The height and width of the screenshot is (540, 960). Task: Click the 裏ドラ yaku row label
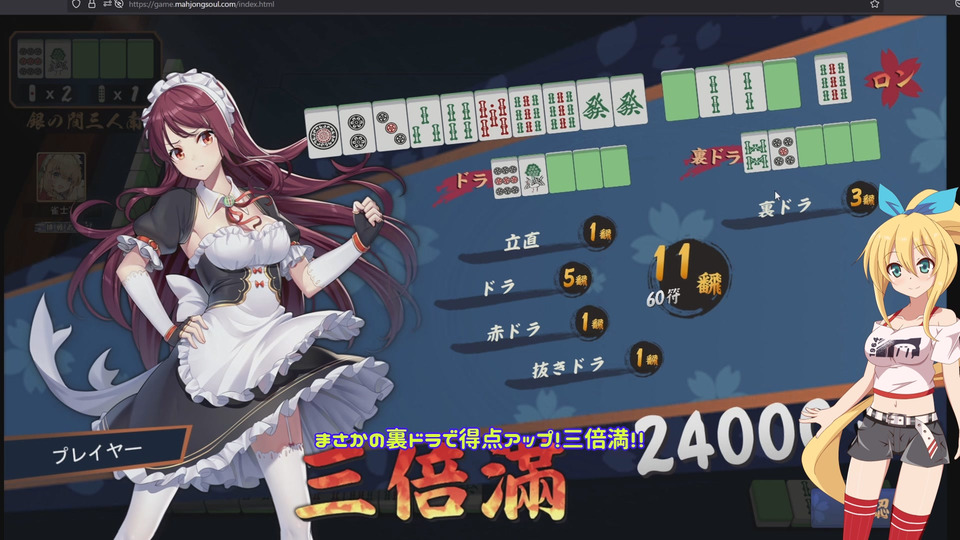point(785,208)
